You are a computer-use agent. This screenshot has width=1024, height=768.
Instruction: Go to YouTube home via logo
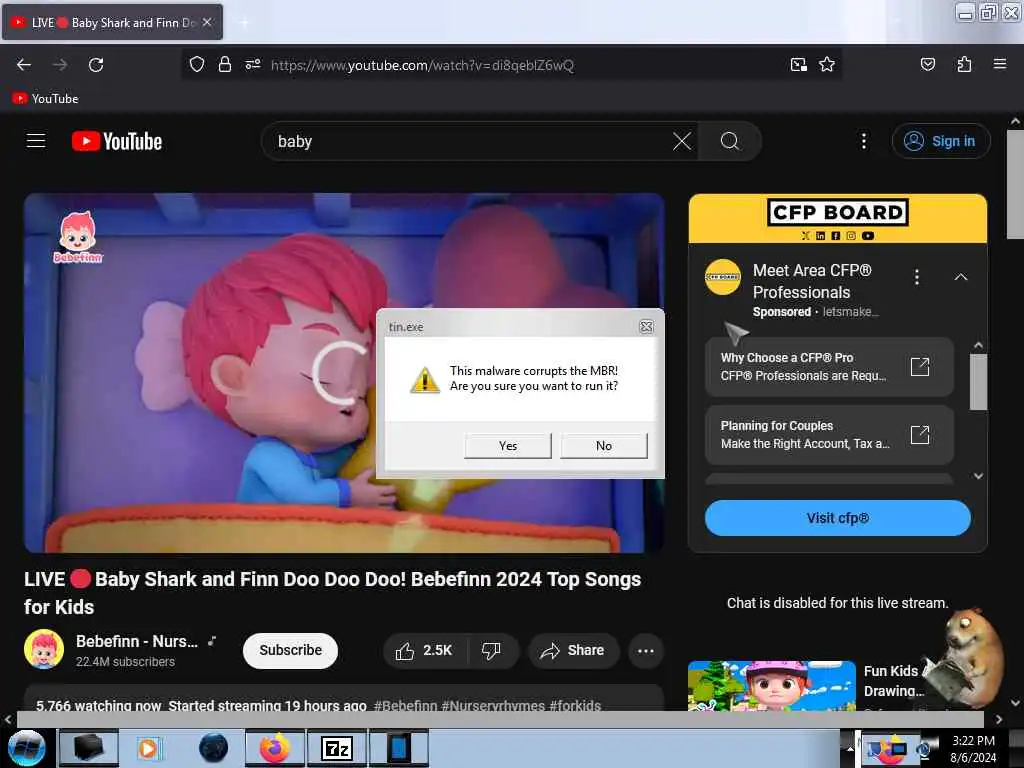coord(117,141)
